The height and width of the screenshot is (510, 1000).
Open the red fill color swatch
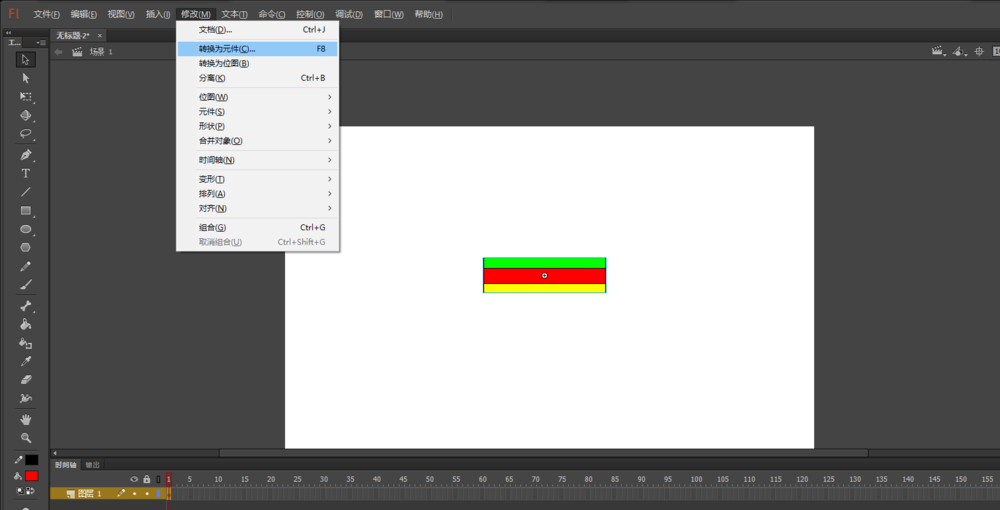(32, 476)
